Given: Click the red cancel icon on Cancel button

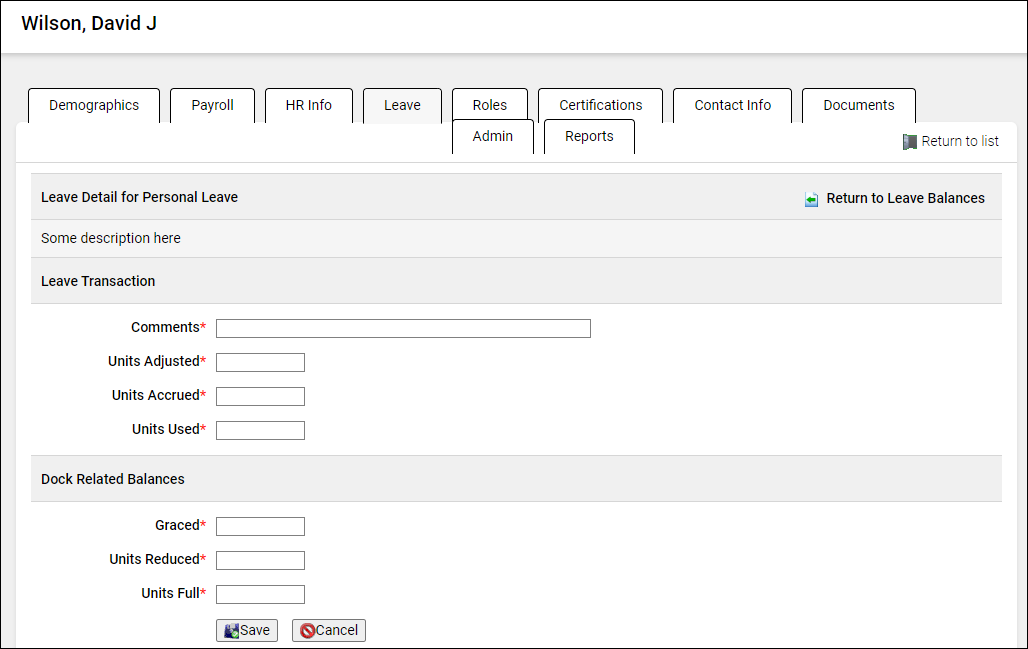Looking at the screenshot, I should (x=307, y=631).
